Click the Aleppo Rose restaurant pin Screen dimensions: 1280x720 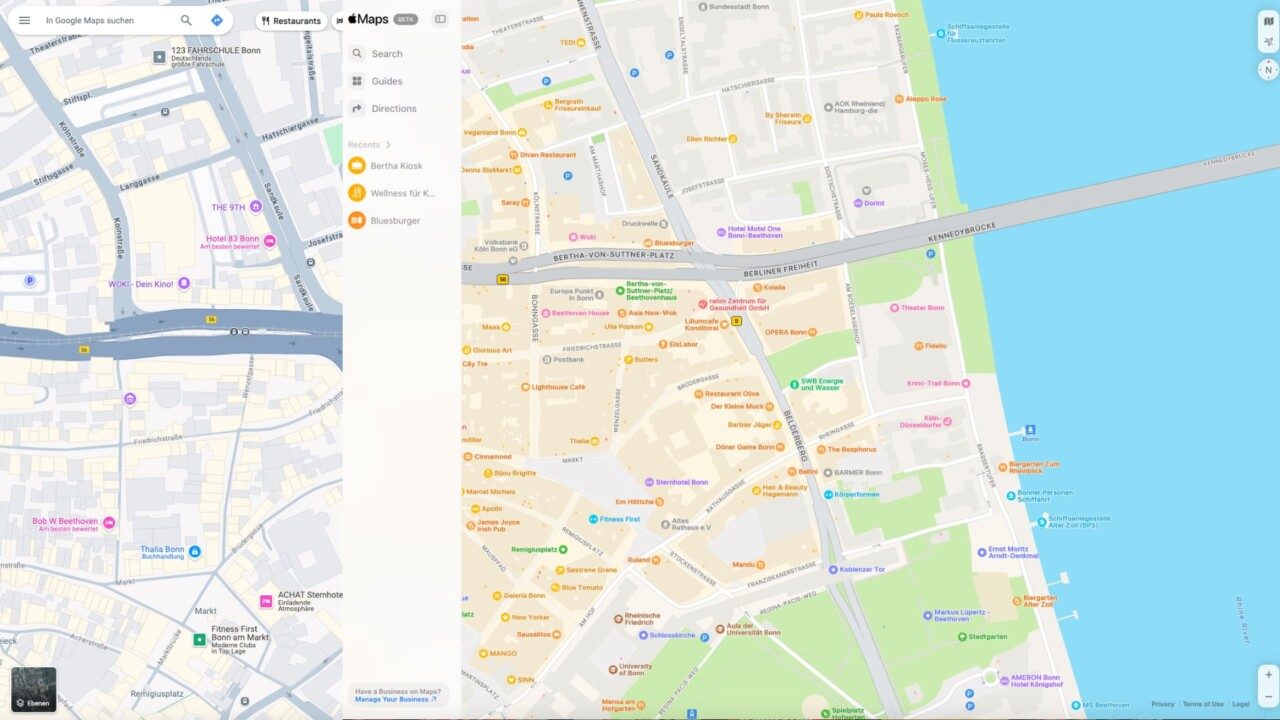(898, 99)
